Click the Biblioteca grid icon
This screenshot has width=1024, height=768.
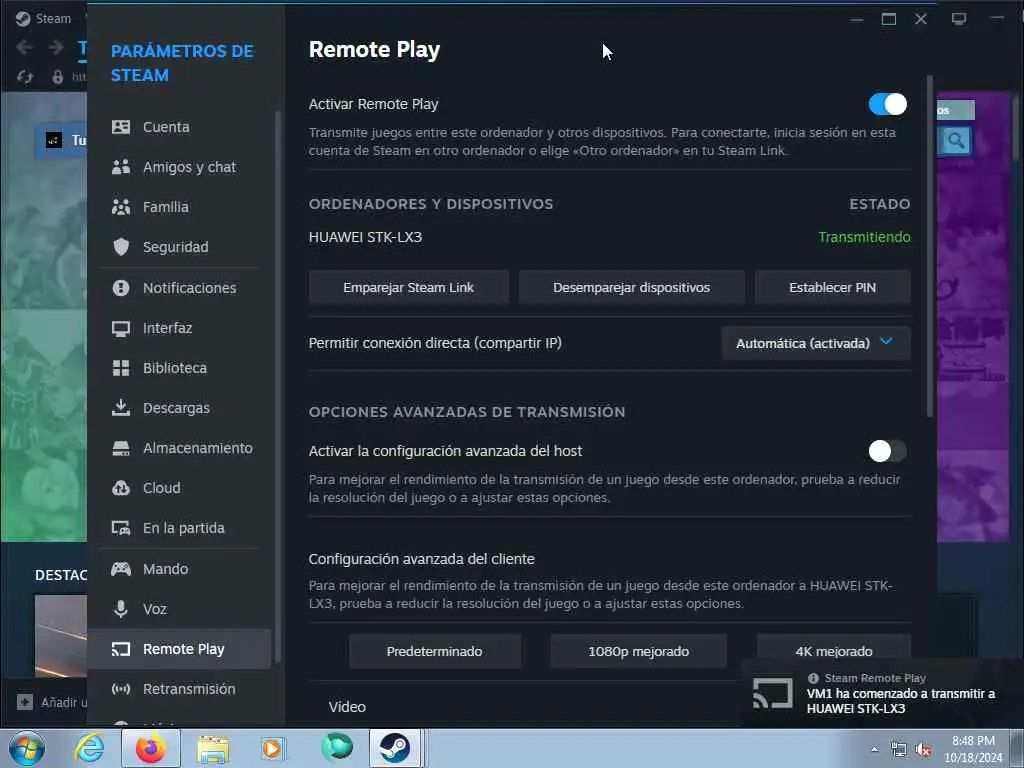click(x=121, y=368)
